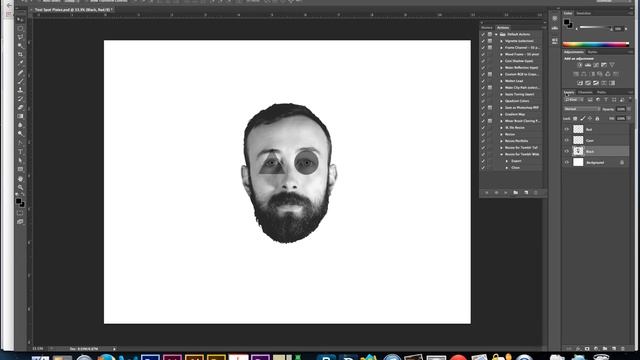Expand the Export step

[x=507, y=161]
